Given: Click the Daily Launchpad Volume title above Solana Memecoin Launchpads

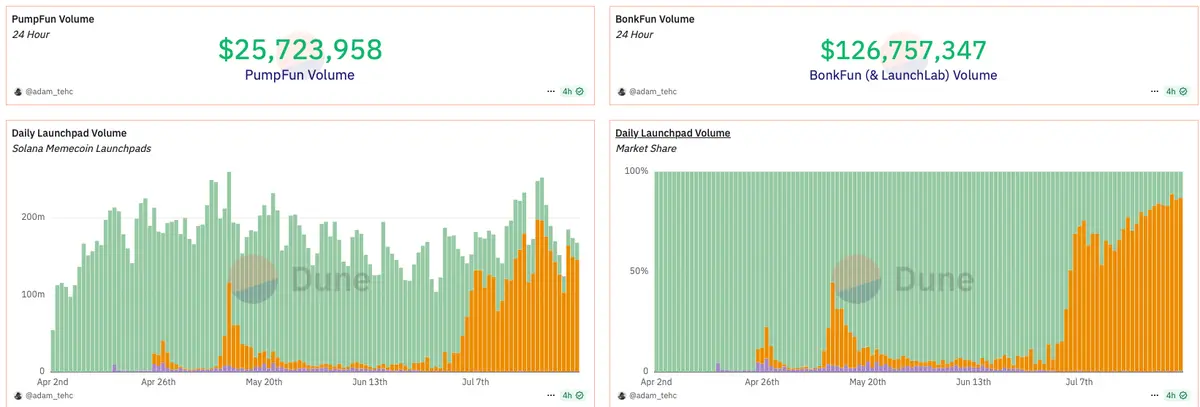Looking at the screenshot, I should tap(69, 133).
